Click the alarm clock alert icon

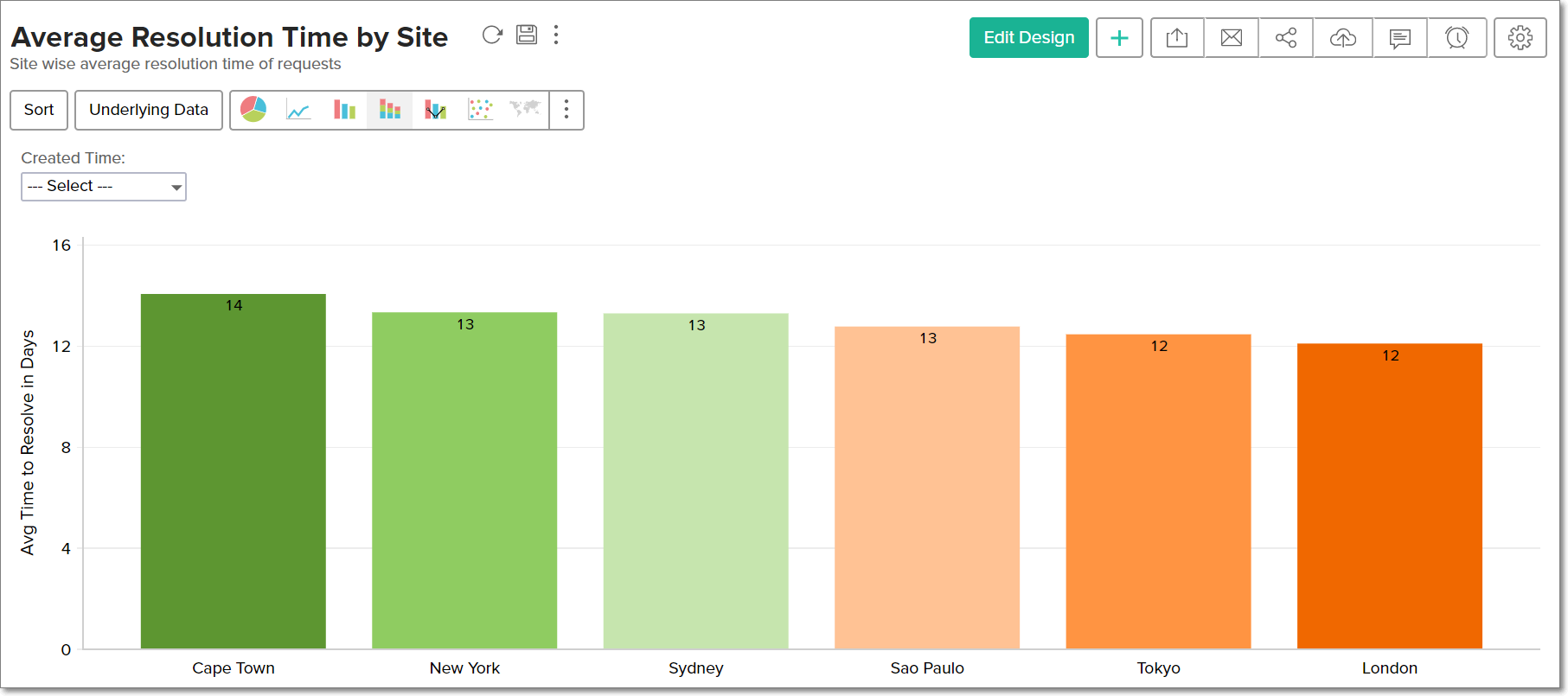click(x=1457, y=38)
